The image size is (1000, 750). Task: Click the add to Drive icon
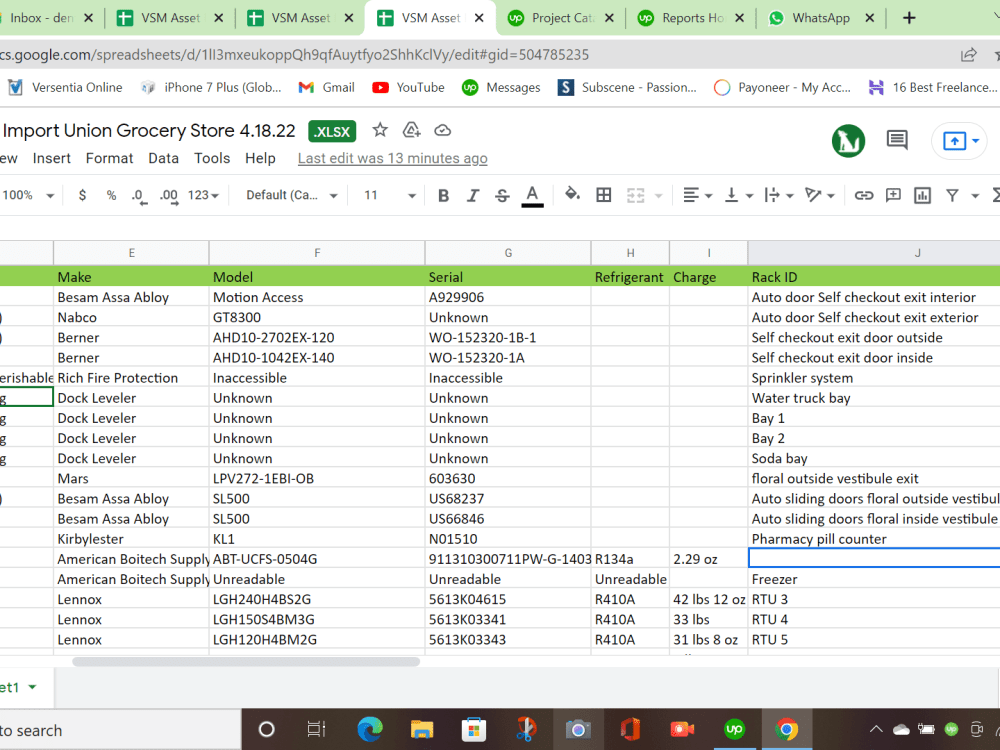411,130
